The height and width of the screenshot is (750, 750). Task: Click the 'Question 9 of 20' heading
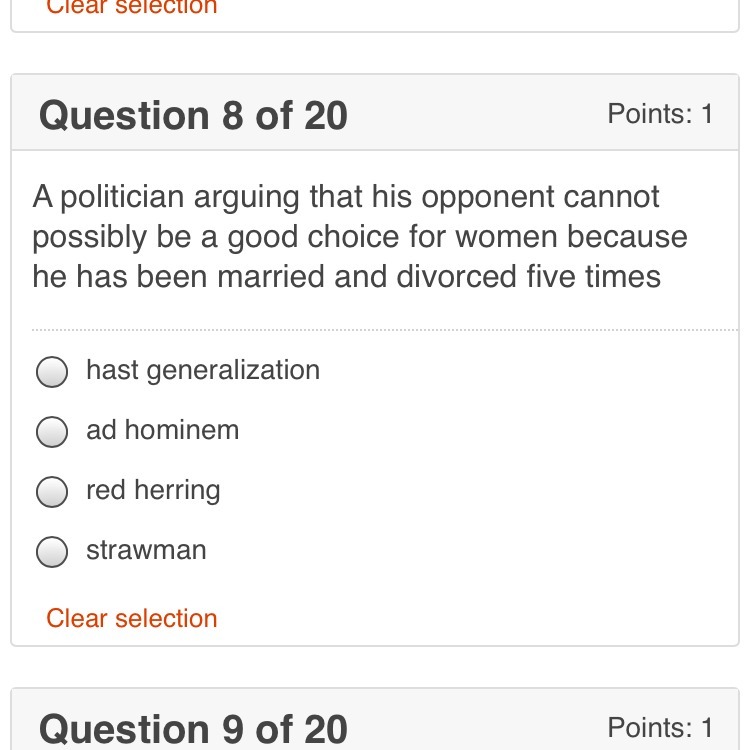tap(193, 728)
